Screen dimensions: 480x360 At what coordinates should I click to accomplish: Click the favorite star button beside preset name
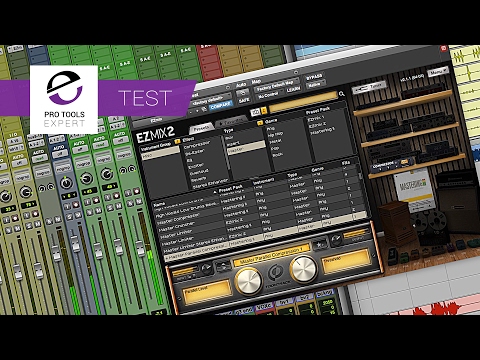click(x=320, y=244)
